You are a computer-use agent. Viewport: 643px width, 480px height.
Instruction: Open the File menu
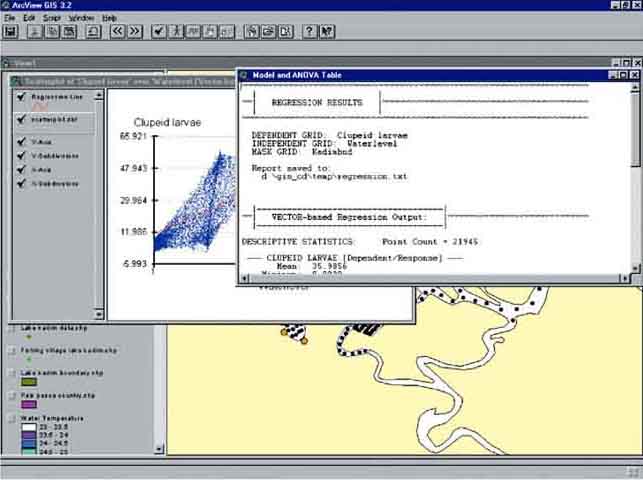point(10,18)
